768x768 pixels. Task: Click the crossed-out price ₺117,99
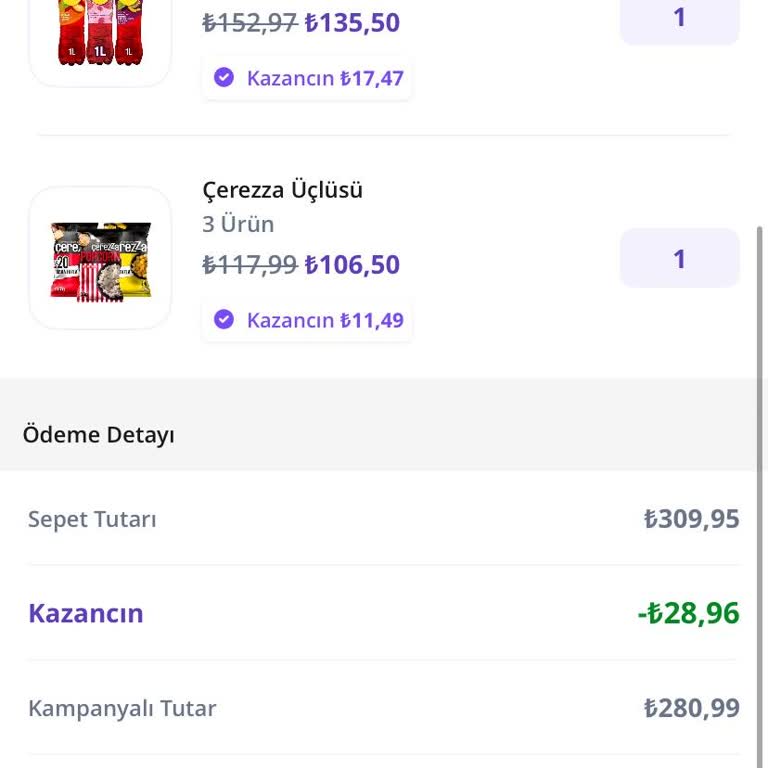coord(250,265)
